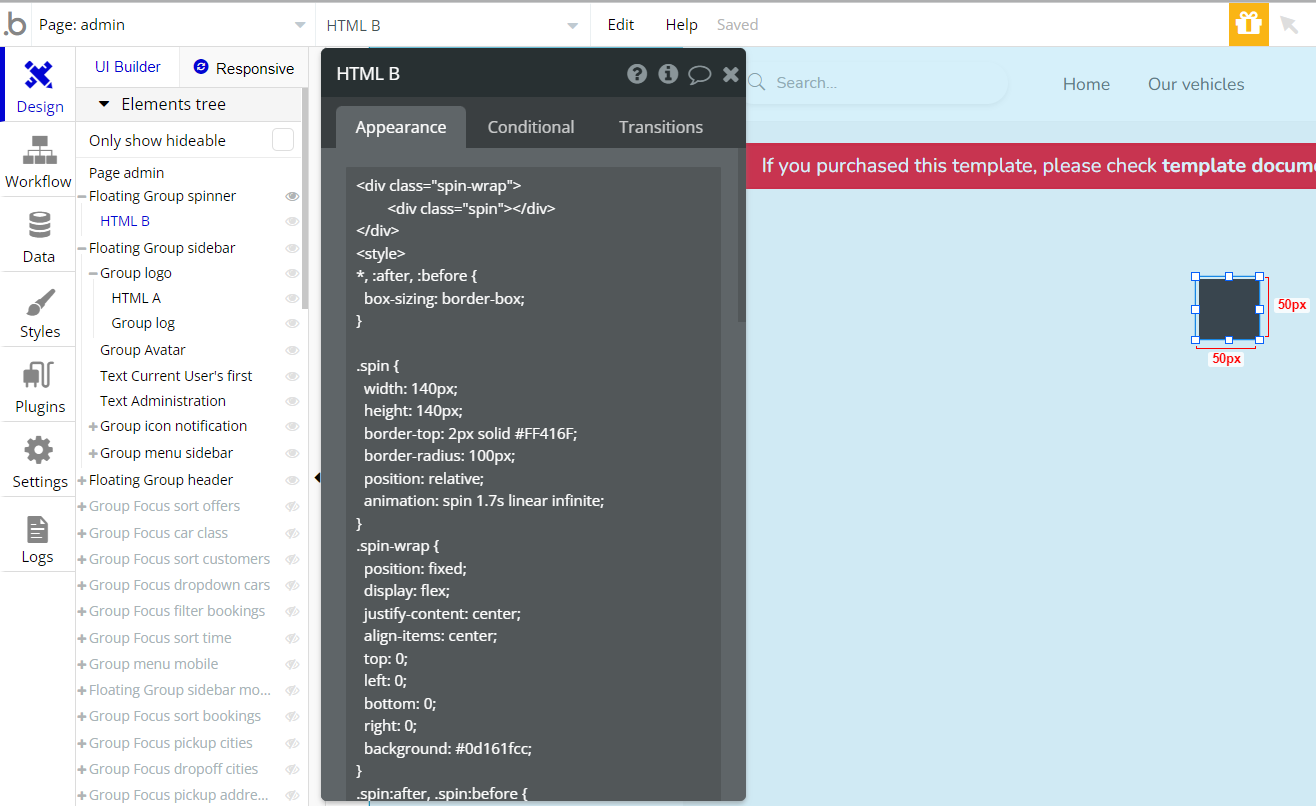Open the Logs section
The image size is (1316, 806).
pyautogui.click(x=38, y=538)
